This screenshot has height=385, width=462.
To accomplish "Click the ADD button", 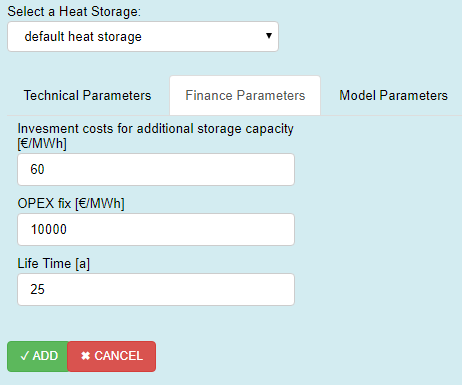I will [x=38, y=356].
